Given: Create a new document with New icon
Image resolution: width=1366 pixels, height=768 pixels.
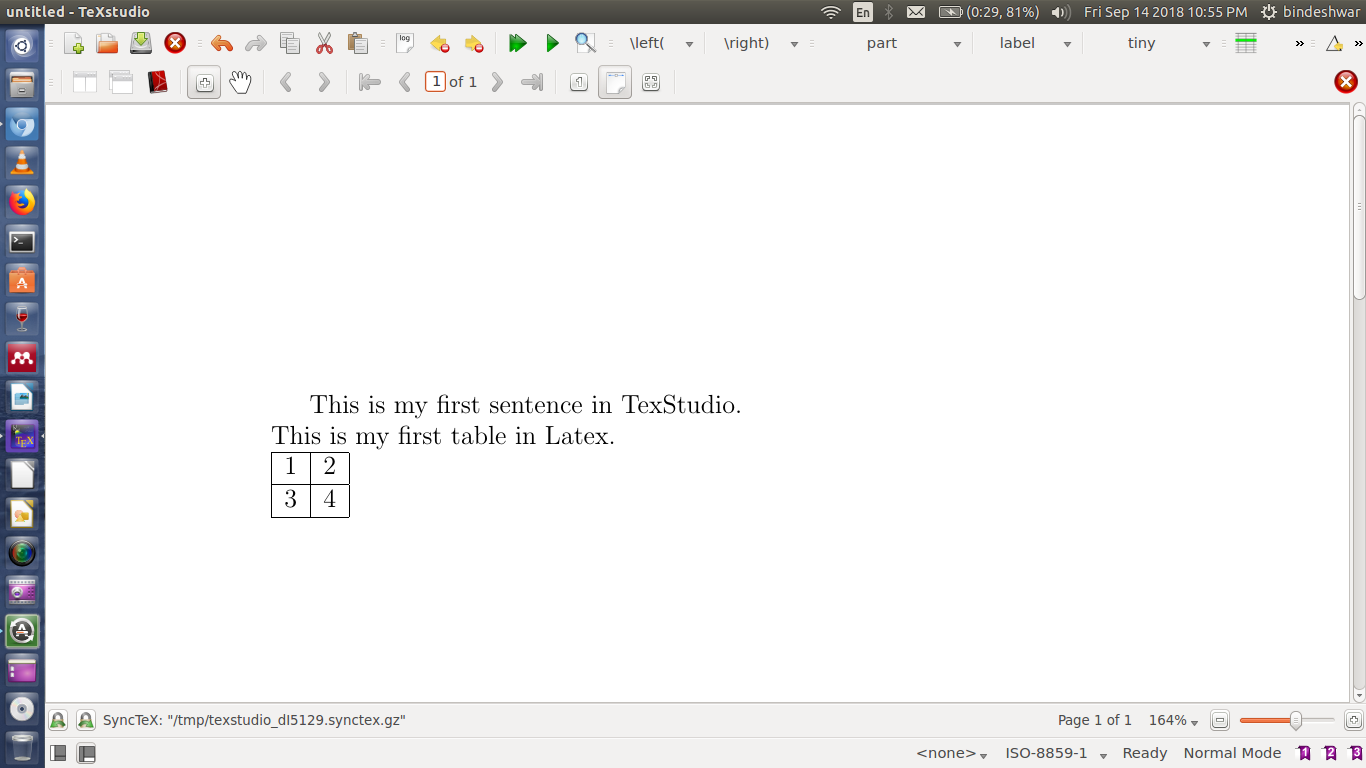Looking at the screenshot, I should click(74, 43).
